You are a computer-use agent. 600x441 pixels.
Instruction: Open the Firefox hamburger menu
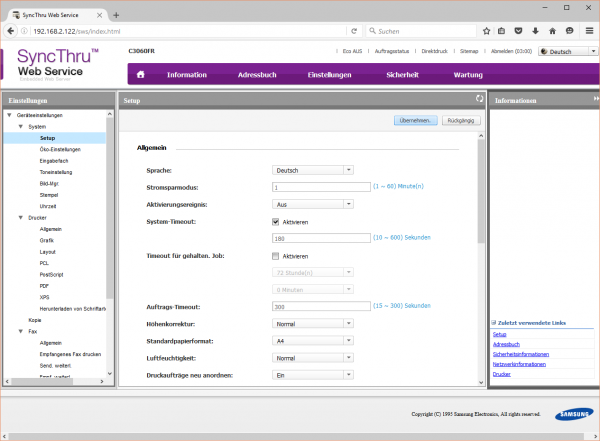tap(588, 31)
